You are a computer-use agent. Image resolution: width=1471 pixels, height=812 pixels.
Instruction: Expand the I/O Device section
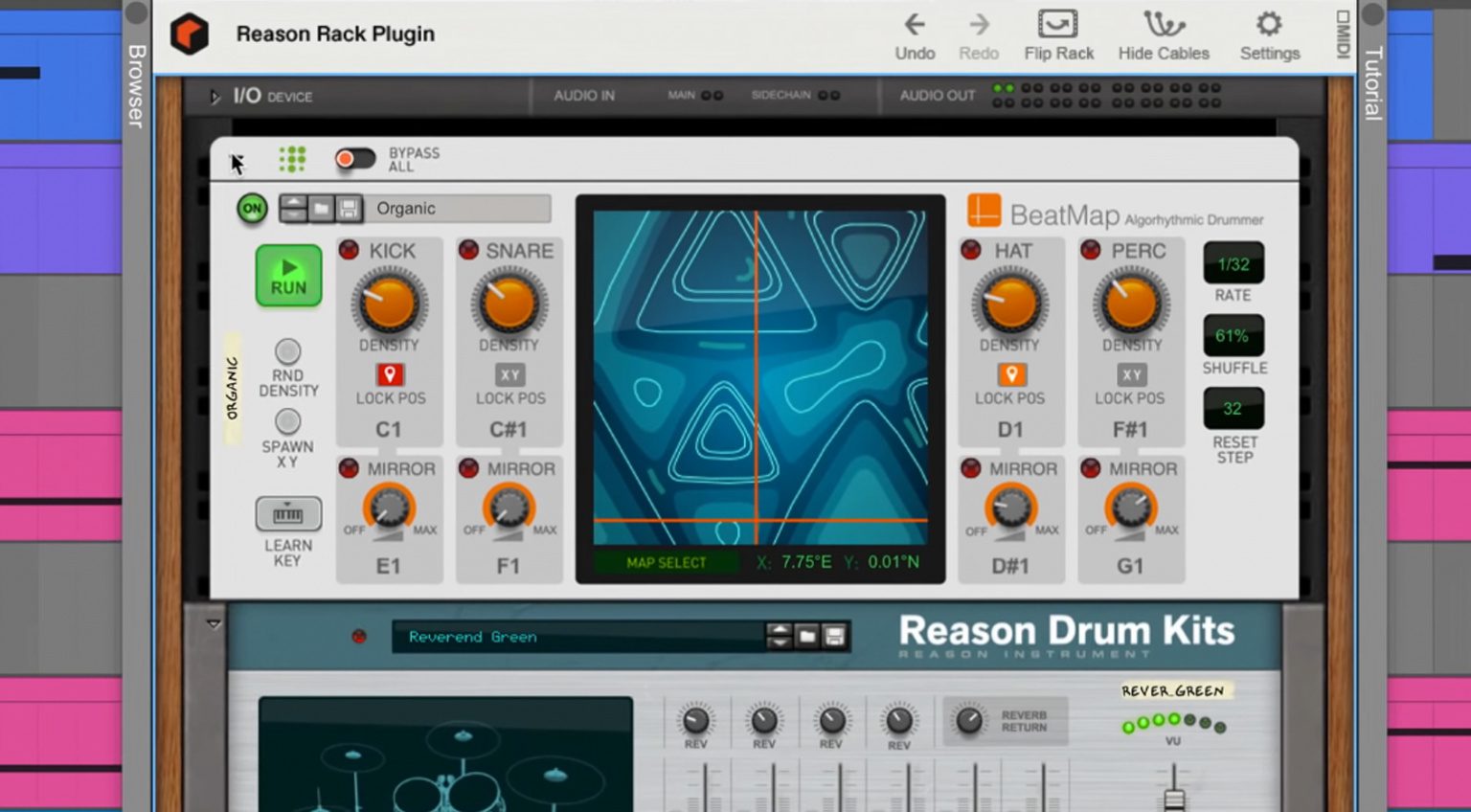point(215,96)
